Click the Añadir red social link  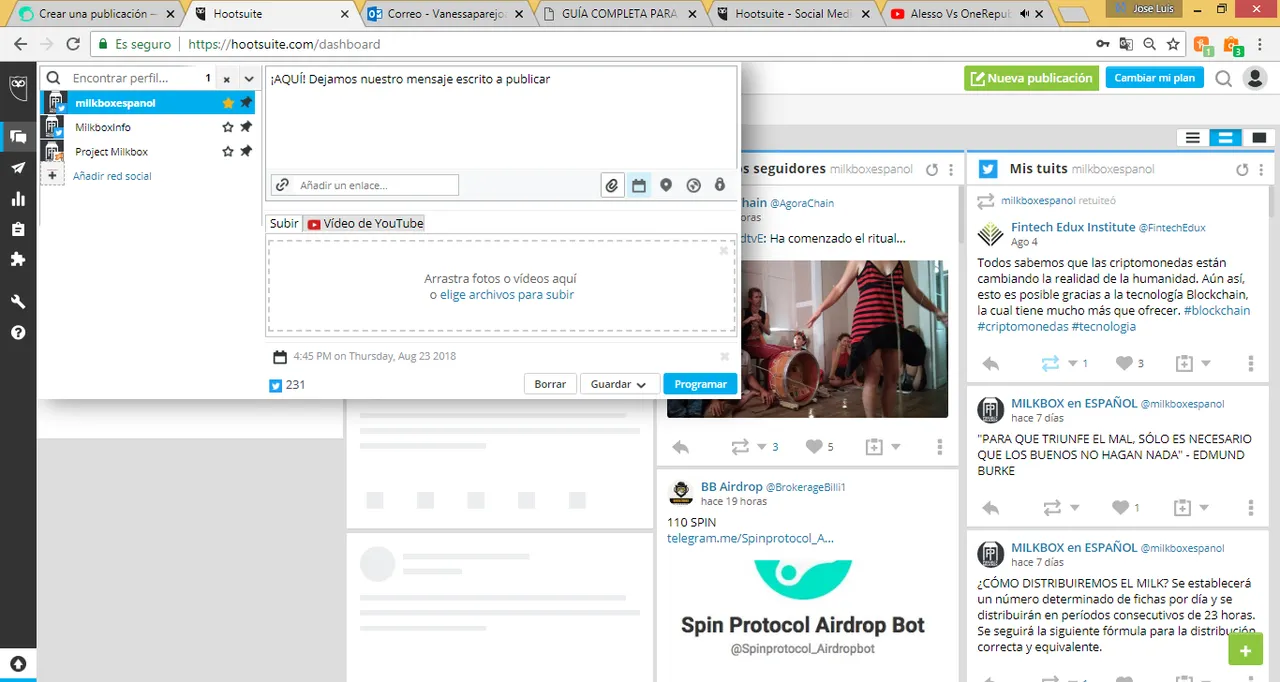112,176
